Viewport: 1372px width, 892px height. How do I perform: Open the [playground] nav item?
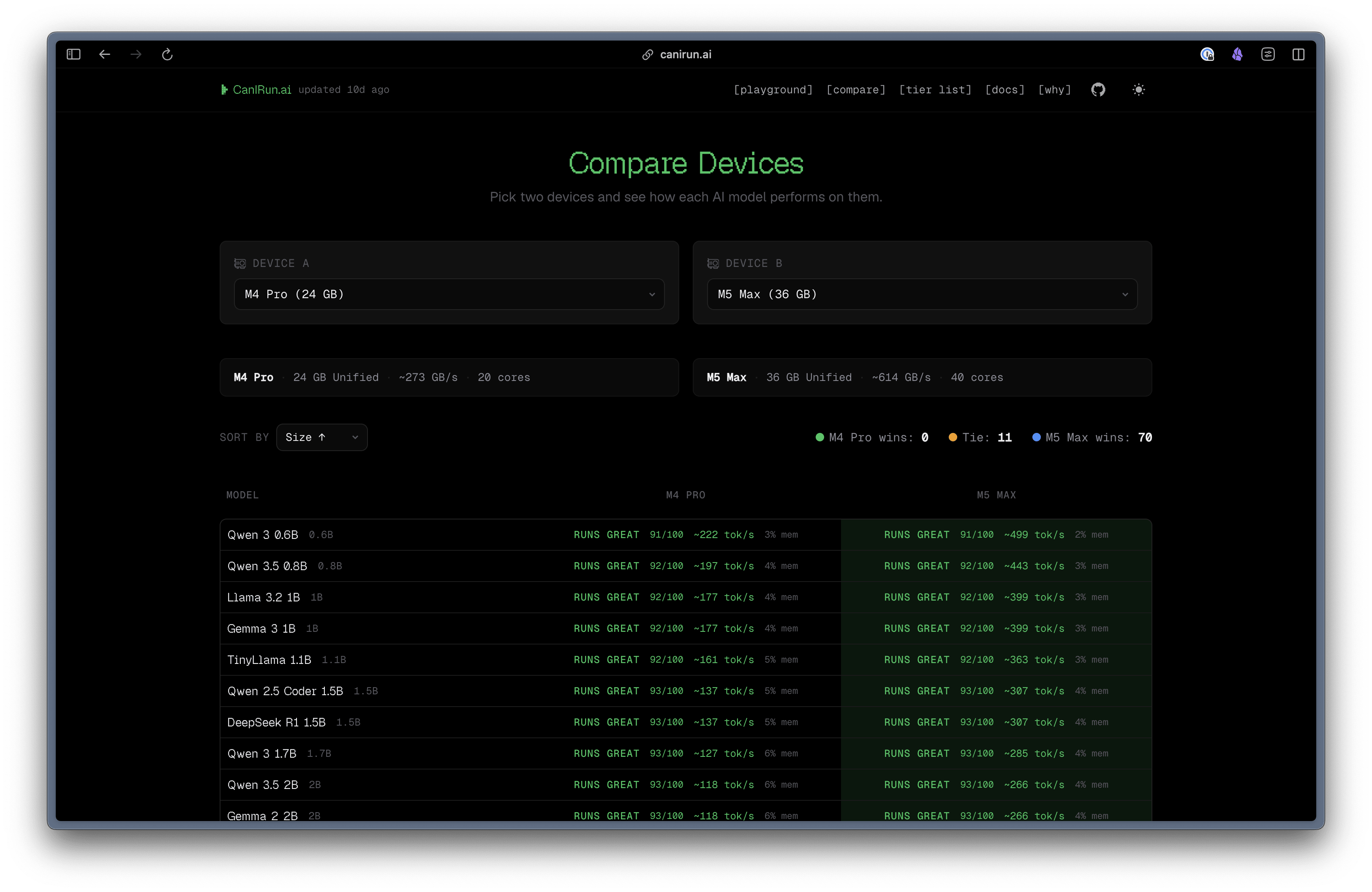tap(773, 89)
